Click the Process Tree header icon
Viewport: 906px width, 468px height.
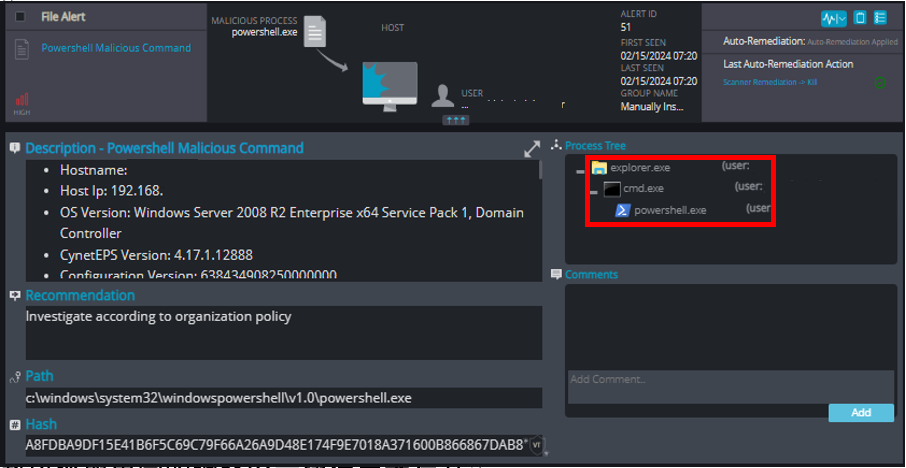[556, 145]
